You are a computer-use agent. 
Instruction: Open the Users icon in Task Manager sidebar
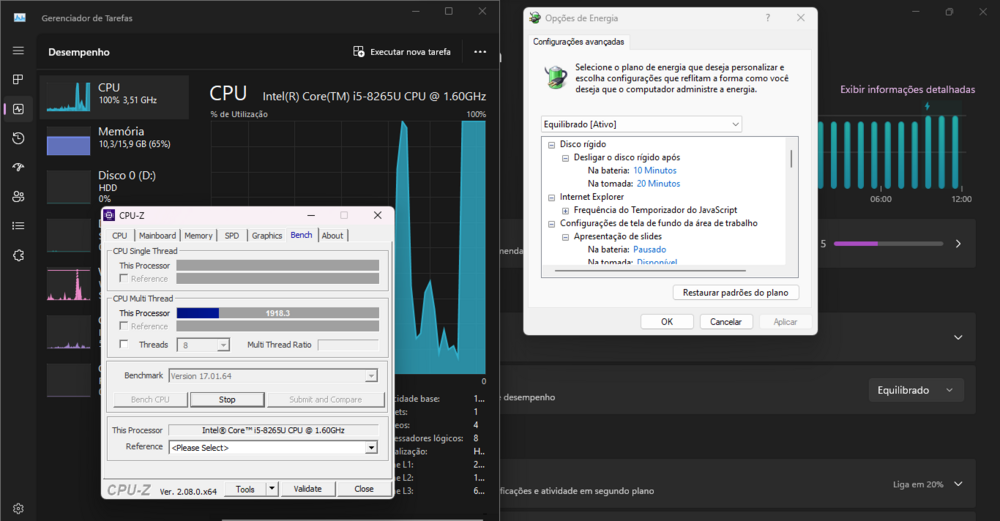pyautogui.click(x=18, y=196)
